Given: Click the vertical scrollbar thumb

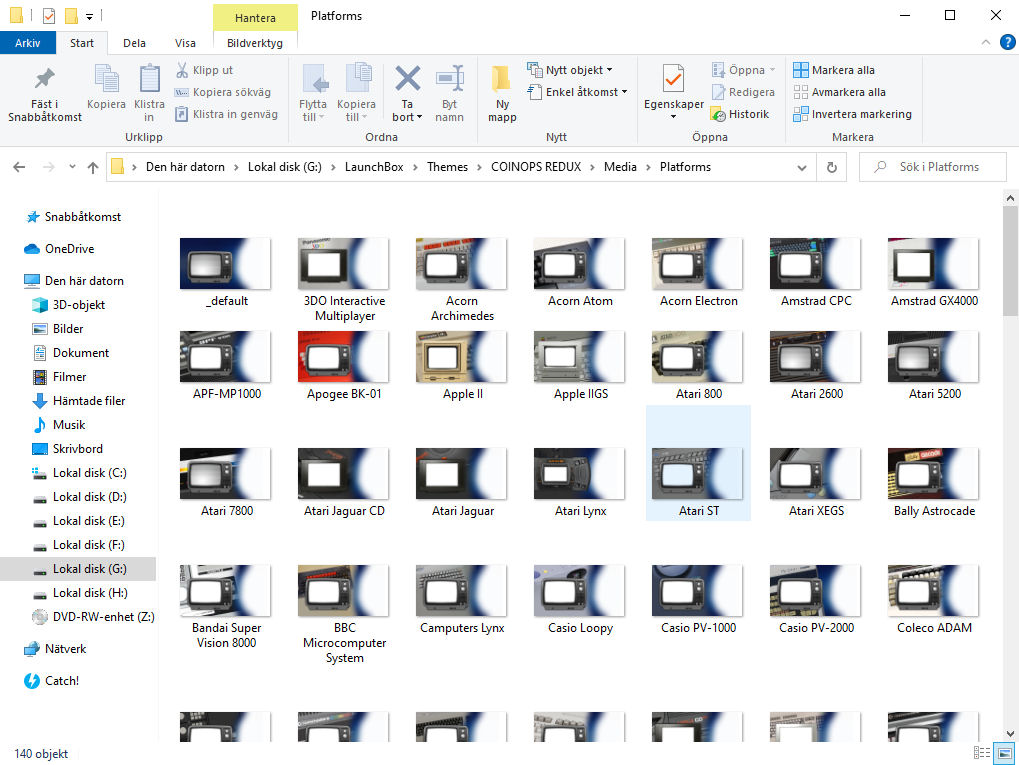Looking at the screenshot, I should tap(1010, 260).
